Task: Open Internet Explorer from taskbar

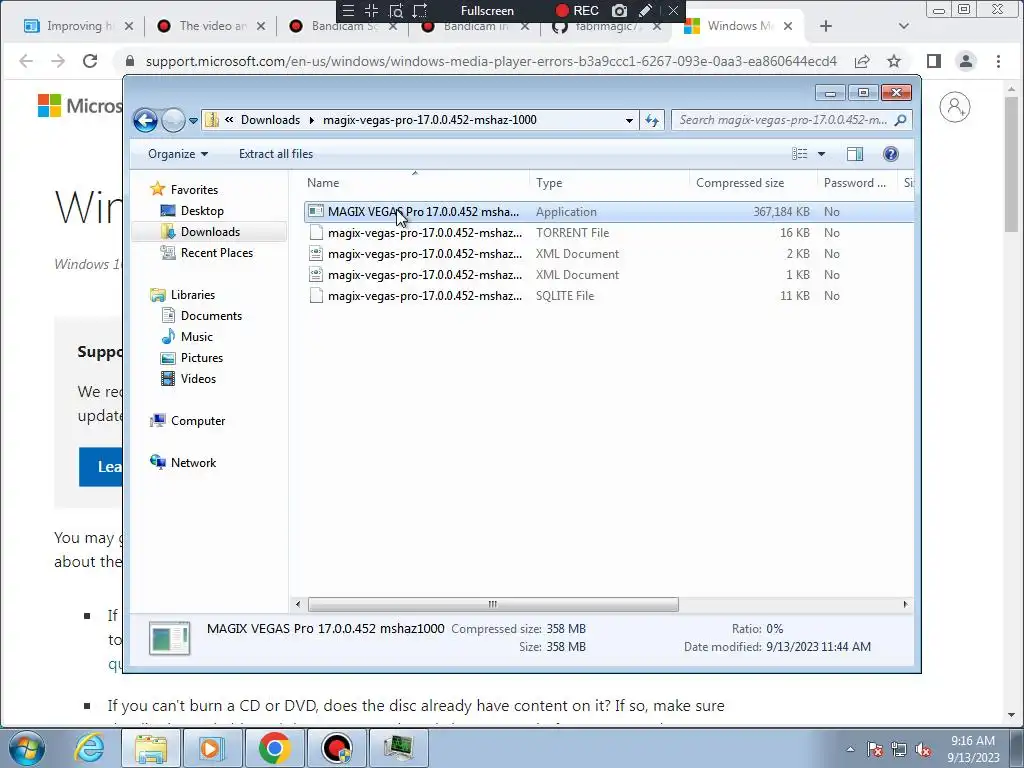Action: (89, 748)
